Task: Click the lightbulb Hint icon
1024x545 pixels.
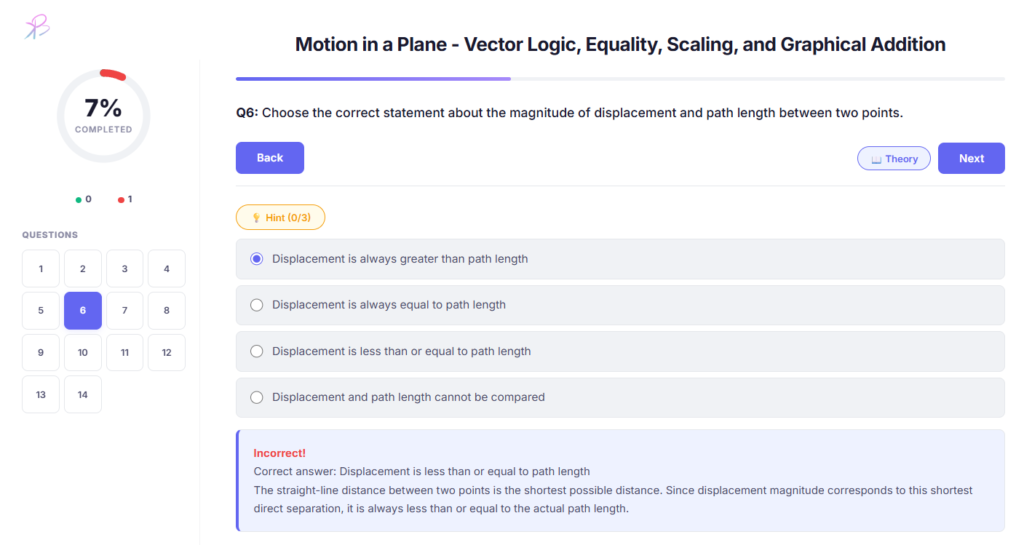Action: coord(253,217)
